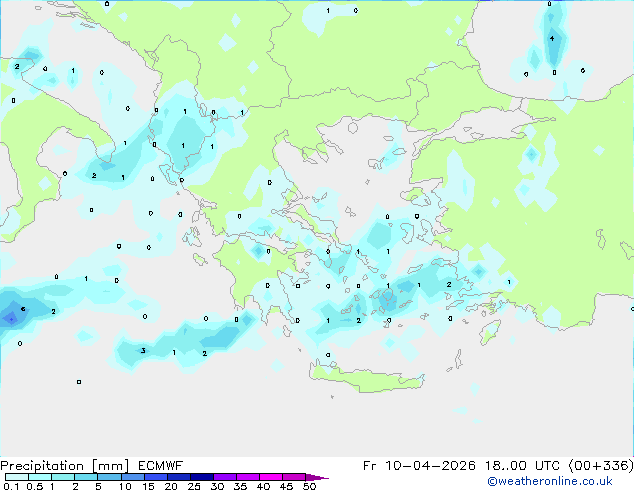Click the "Precipitation" title word
The image size is (634, 490).
42,466
